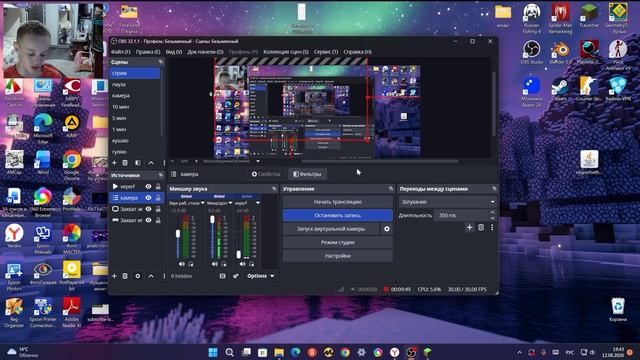
Task: Click the 350 ms duration field
Action: (461, 215)
